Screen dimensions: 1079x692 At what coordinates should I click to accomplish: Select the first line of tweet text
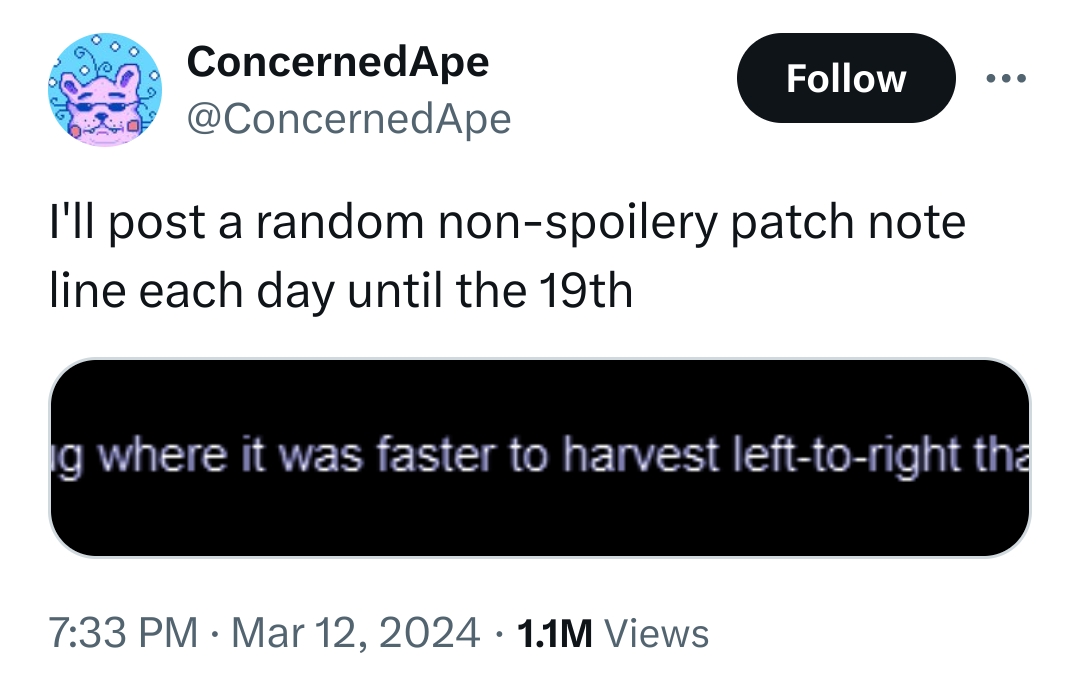(507, 224)
